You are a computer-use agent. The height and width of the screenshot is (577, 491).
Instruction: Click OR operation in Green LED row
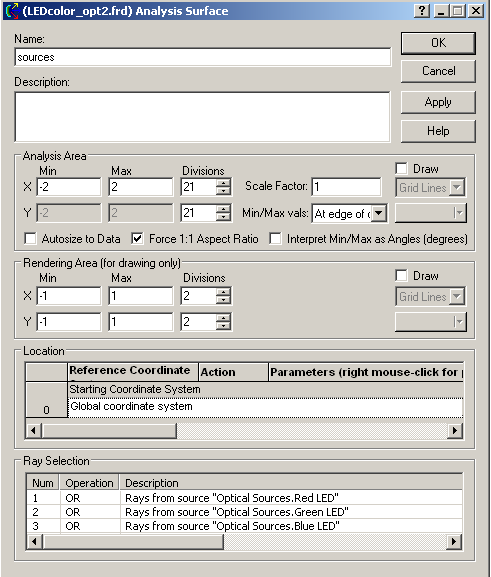[73, 512]
